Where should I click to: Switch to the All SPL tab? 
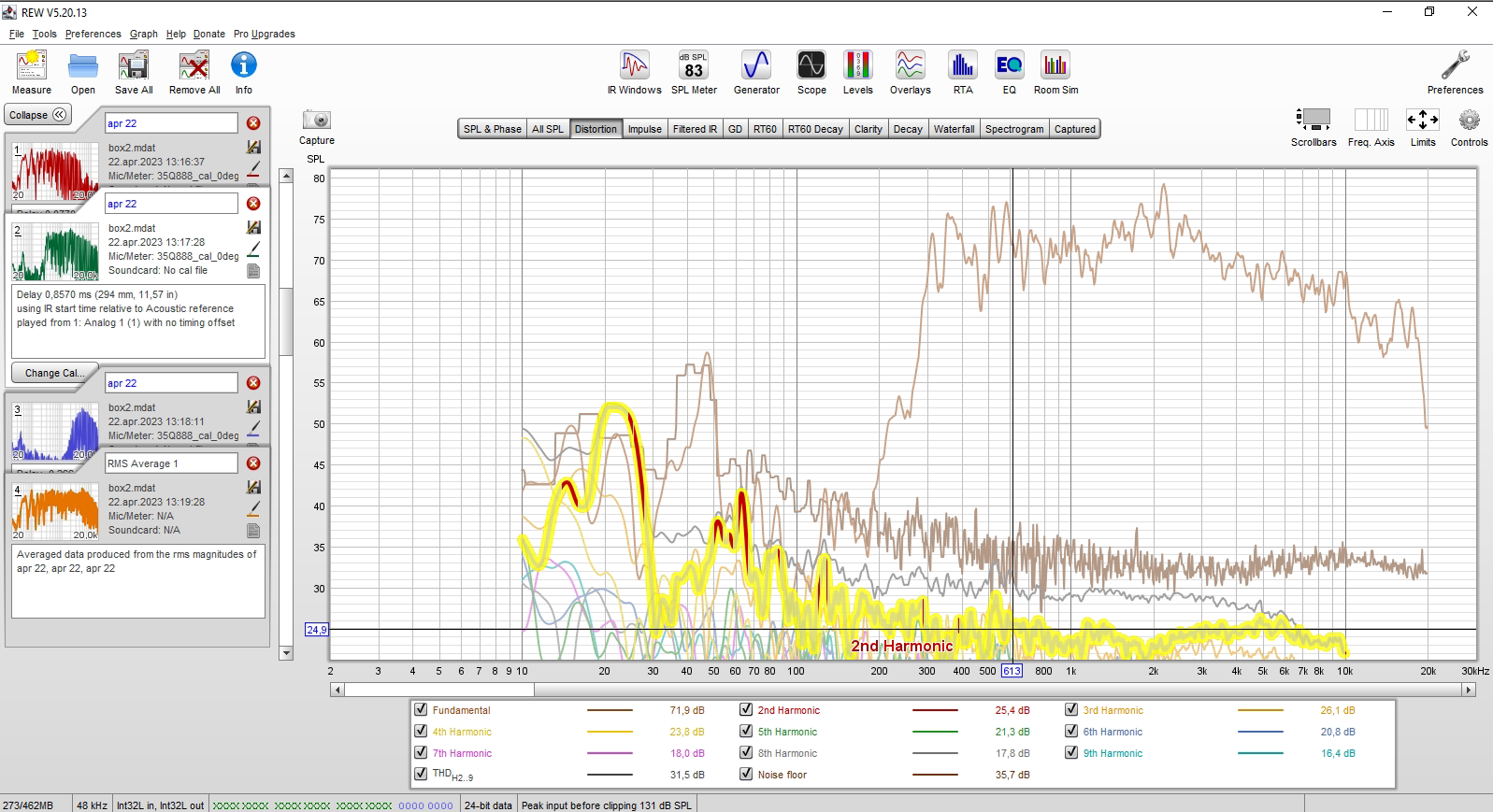tap(548, 129)
